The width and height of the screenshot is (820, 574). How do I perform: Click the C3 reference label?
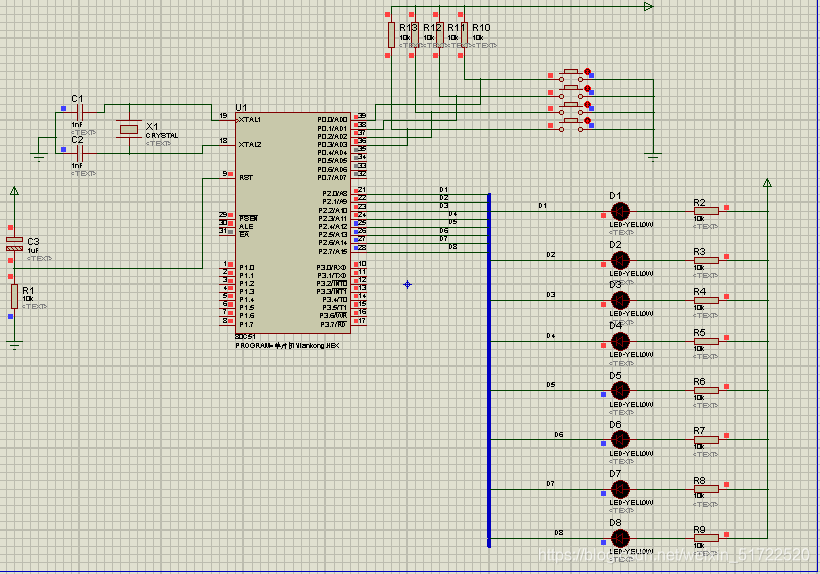click(x=33, y=242)
